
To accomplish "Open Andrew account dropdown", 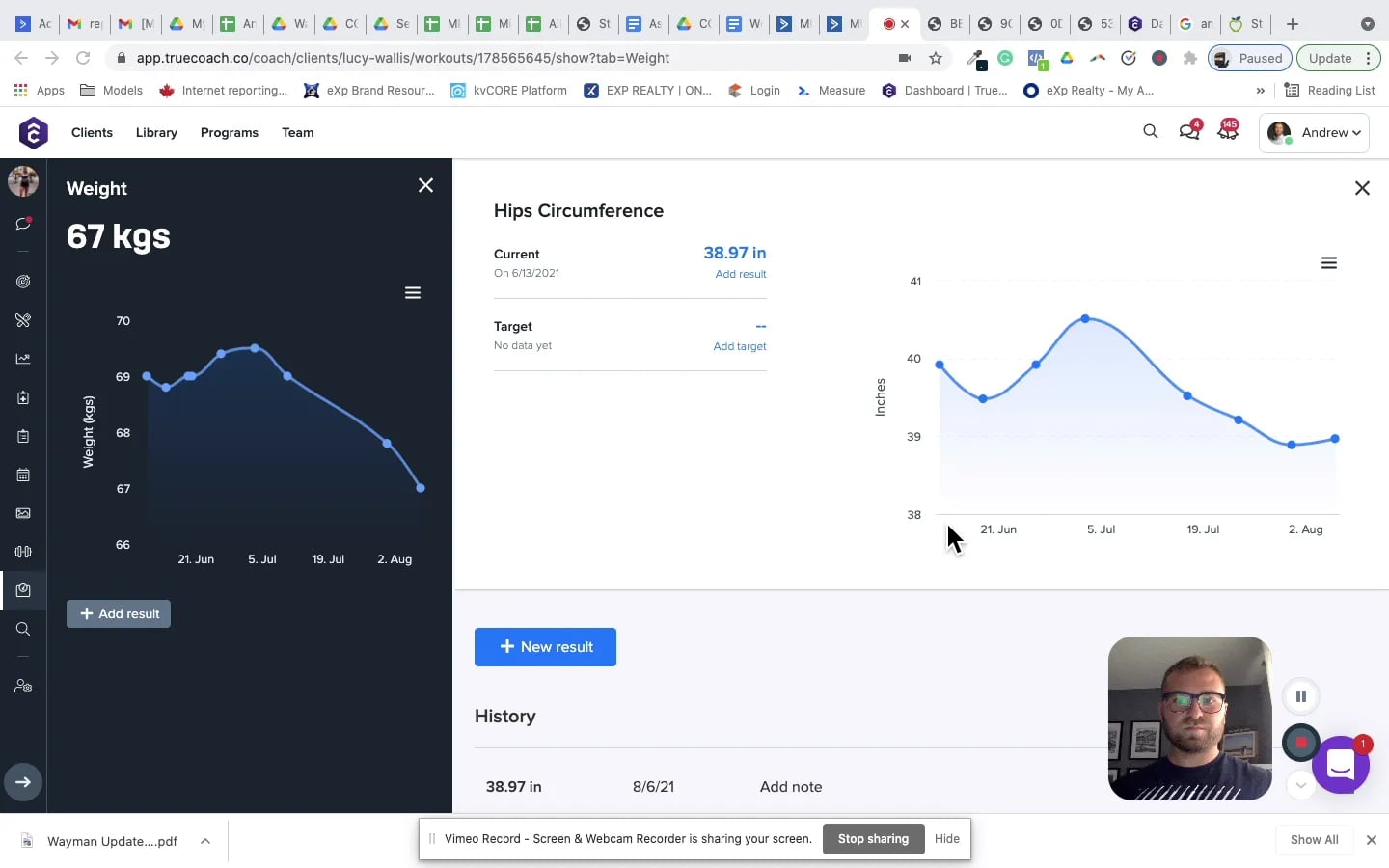I will pos(1315,133).
